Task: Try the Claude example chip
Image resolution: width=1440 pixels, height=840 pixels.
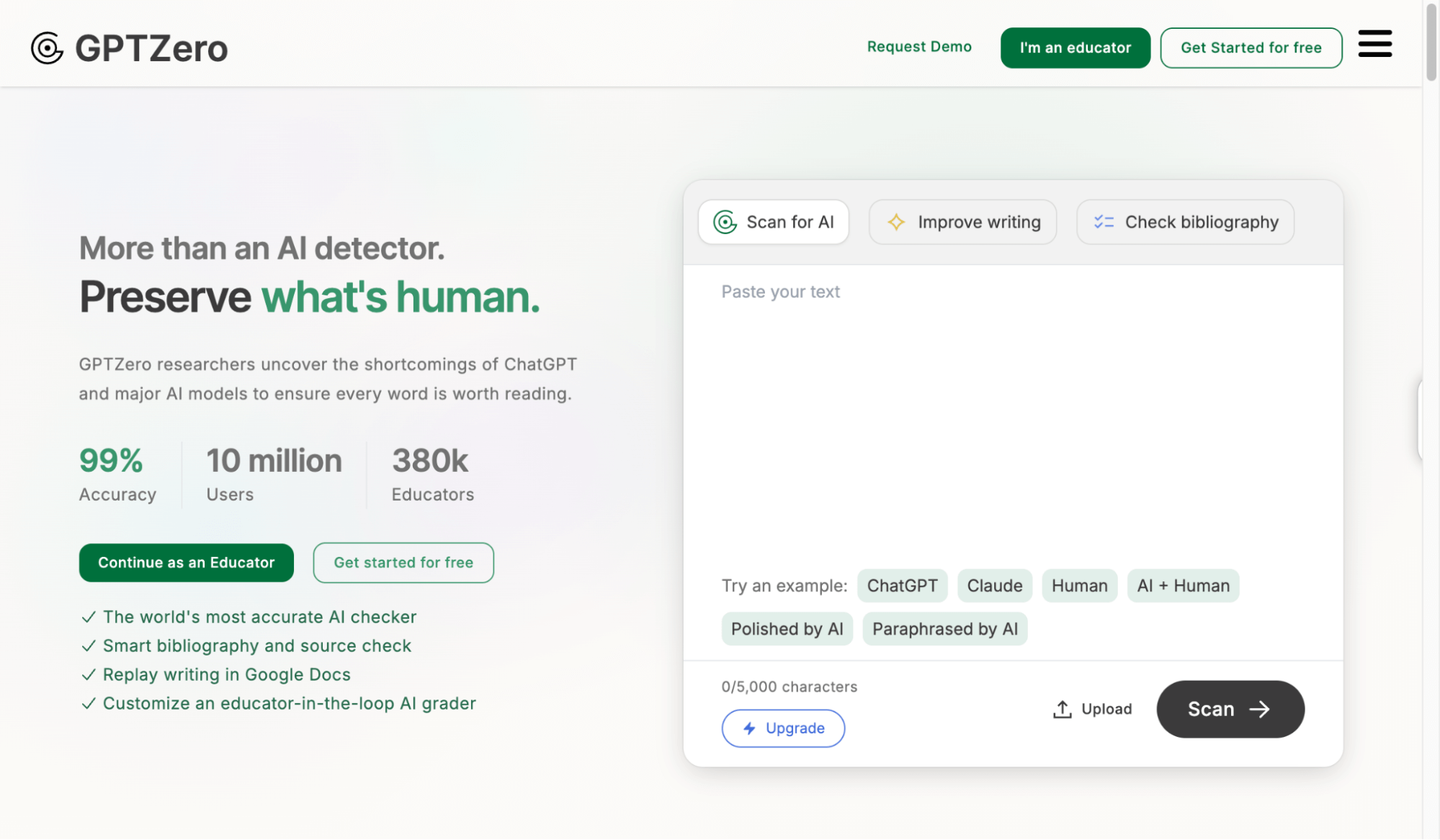Action: click(994, 586)
